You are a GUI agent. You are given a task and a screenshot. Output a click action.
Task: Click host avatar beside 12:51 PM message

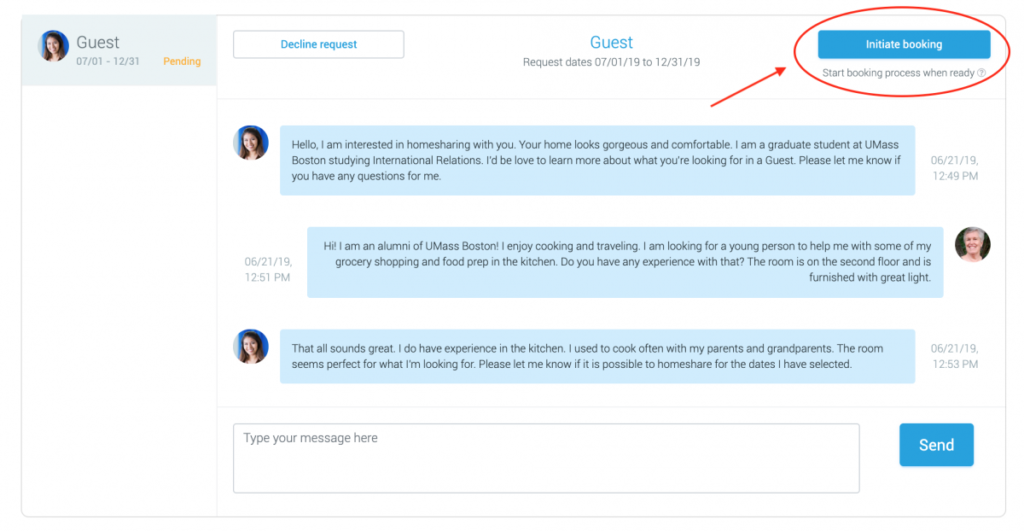point(972,244)
